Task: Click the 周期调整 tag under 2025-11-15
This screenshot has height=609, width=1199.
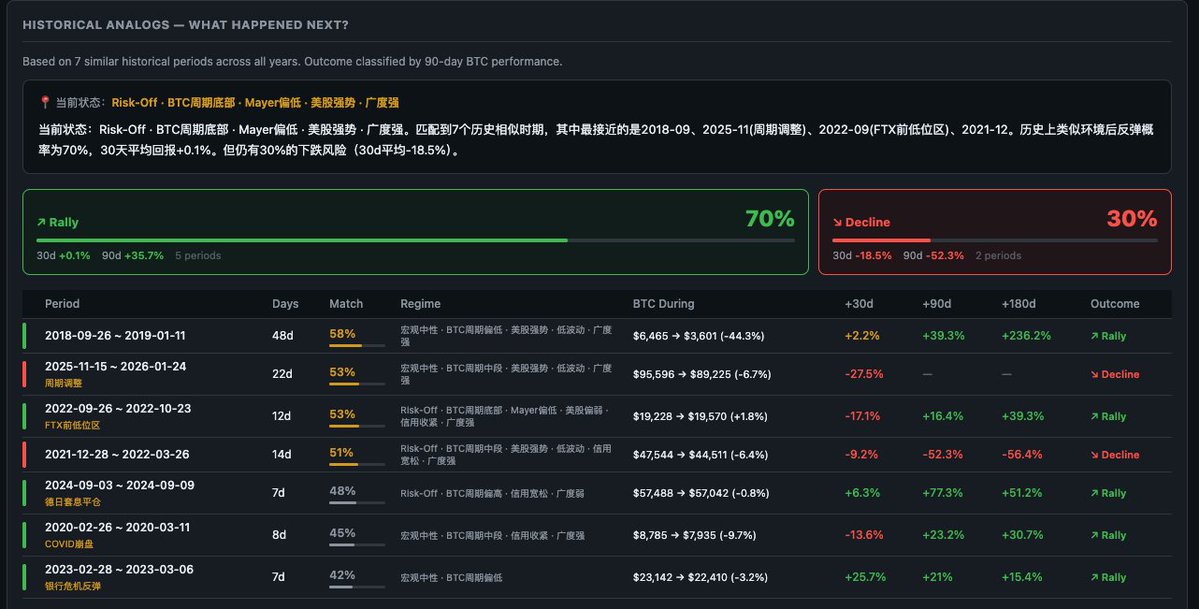Action: [x=65, y=383]
